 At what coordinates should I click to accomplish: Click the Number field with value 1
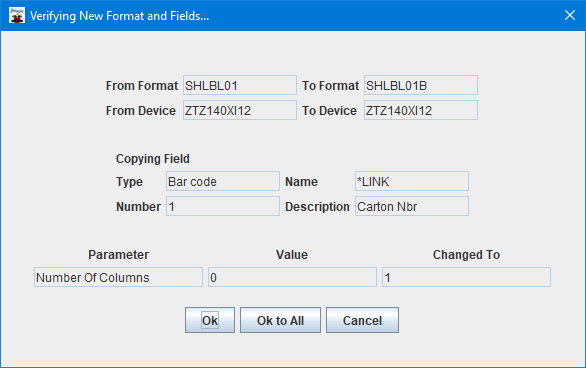click(x=223, y=206)
